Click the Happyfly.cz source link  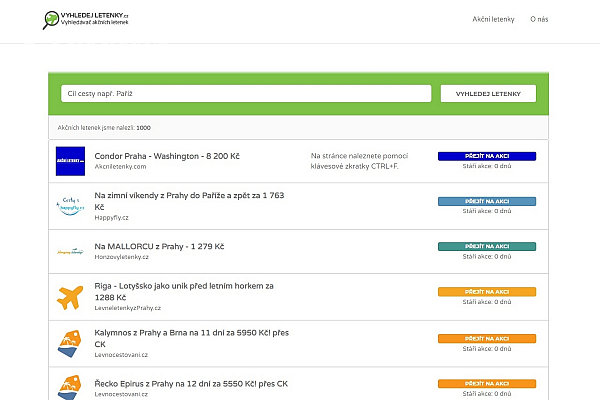(111, 217)
